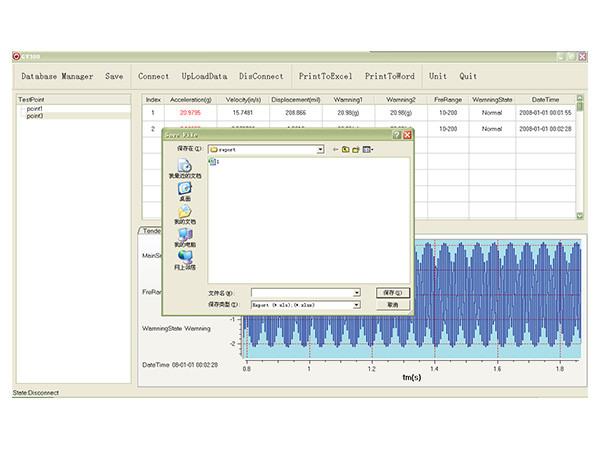
Task: Switch to the Tendency tab
Action: pos(150,231)
